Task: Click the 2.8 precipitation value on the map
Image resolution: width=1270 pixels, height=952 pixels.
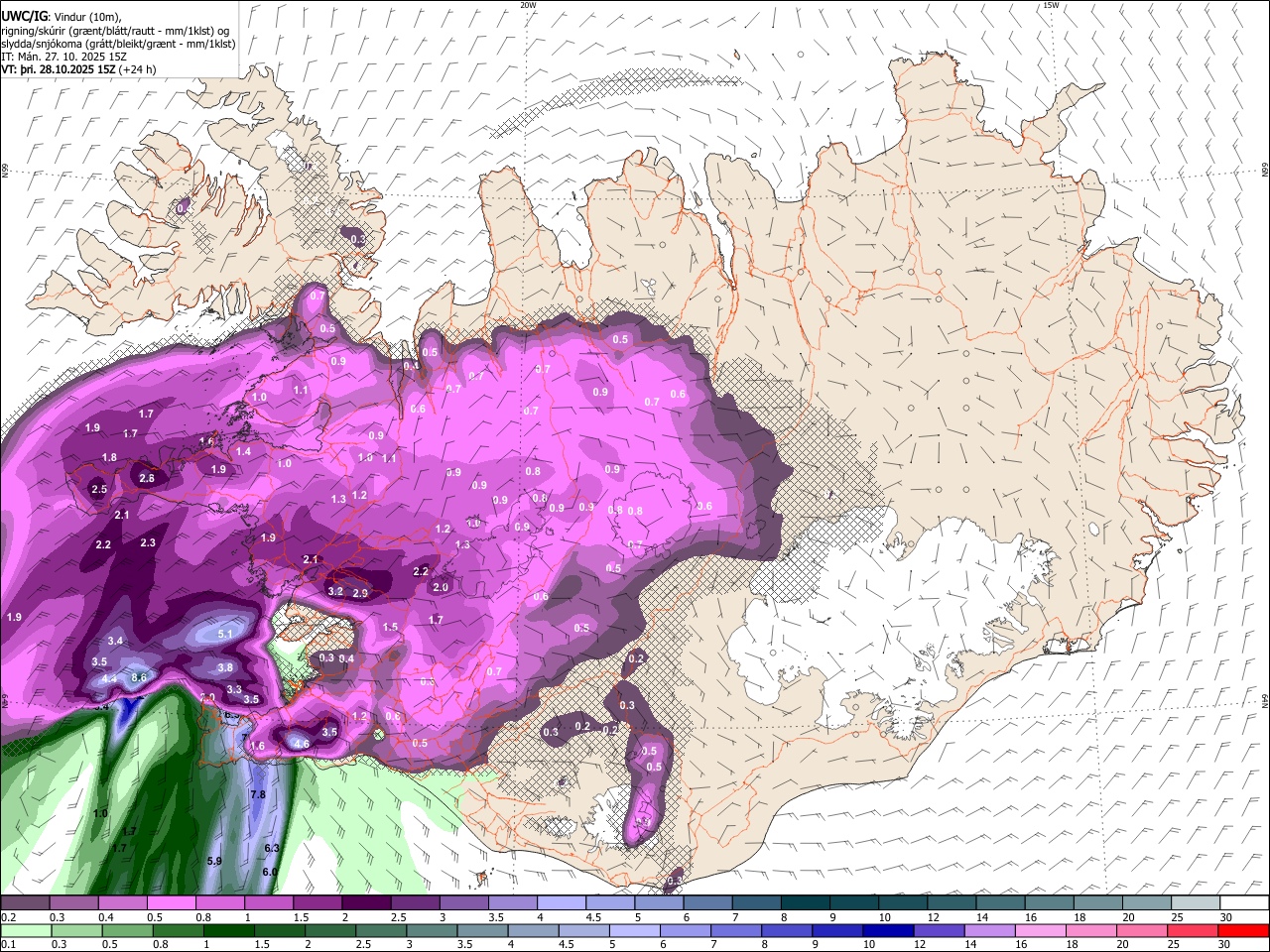Action: pos(147,478)
